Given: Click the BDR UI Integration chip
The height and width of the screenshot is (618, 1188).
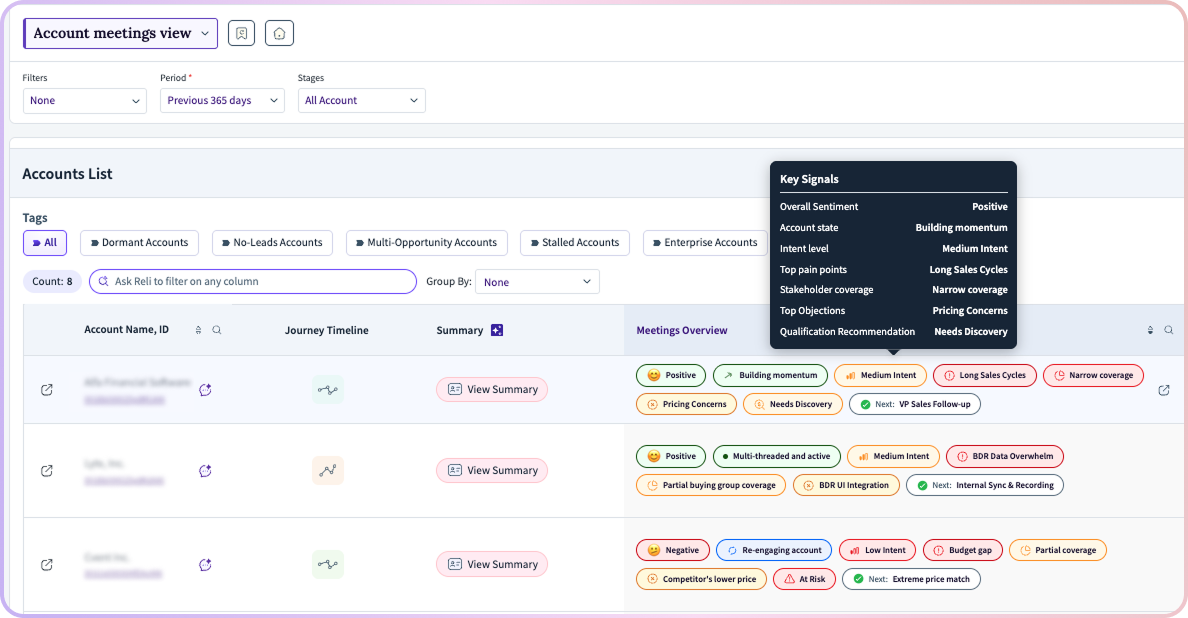Looking at the screenshot, I should (846, 485).
